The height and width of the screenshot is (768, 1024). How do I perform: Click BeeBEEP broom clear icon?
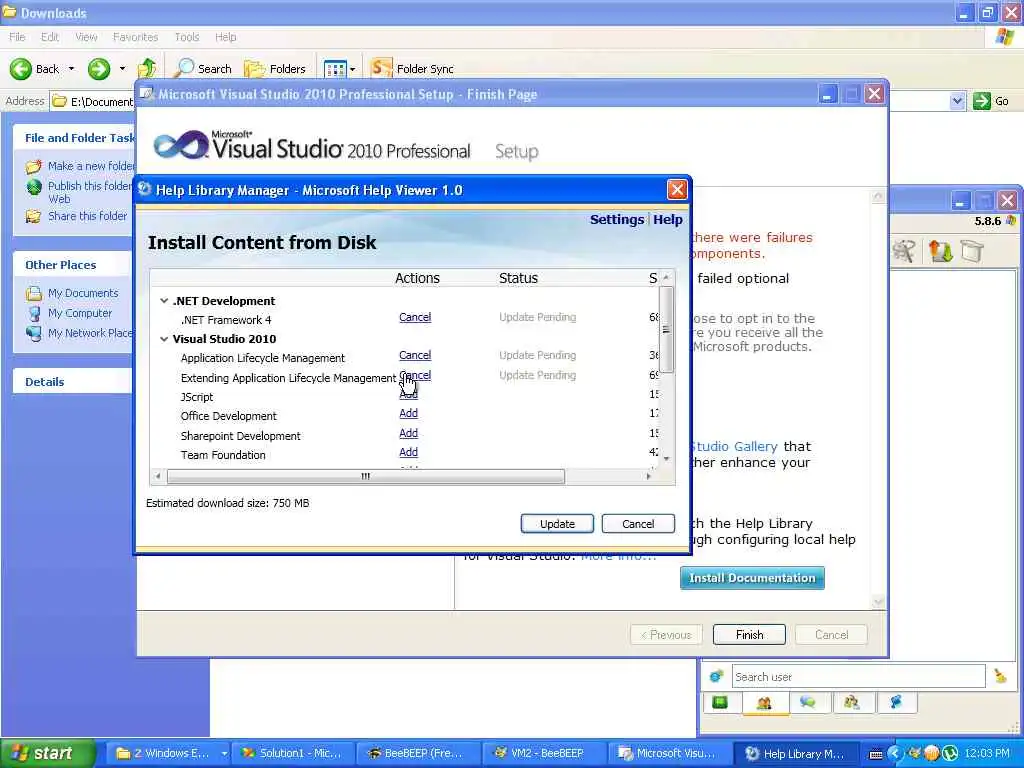point(1000,677)
